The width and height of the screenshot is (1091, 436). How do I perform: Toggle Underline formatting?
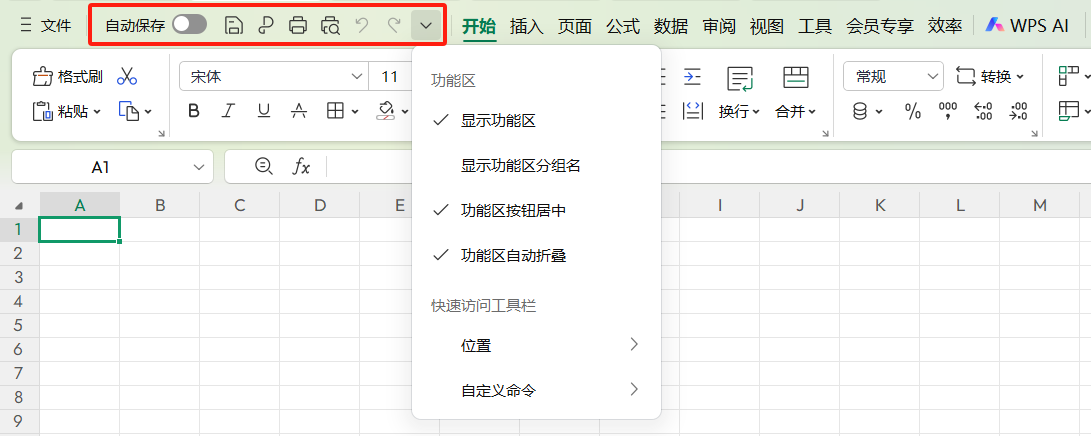tap(264, 111)
